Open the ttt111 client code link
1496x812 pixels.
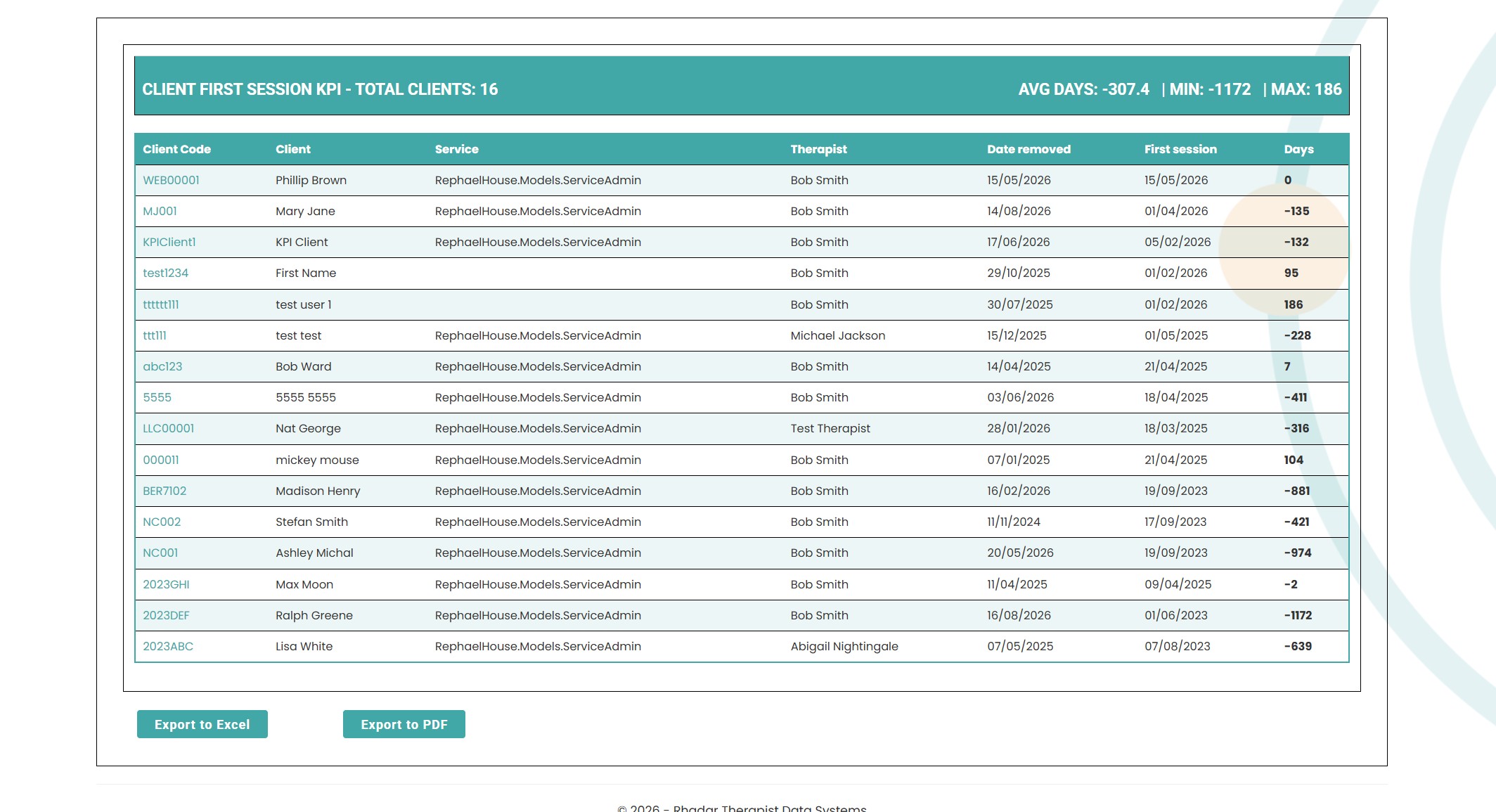pyautogui.click(x=155, y=335)
